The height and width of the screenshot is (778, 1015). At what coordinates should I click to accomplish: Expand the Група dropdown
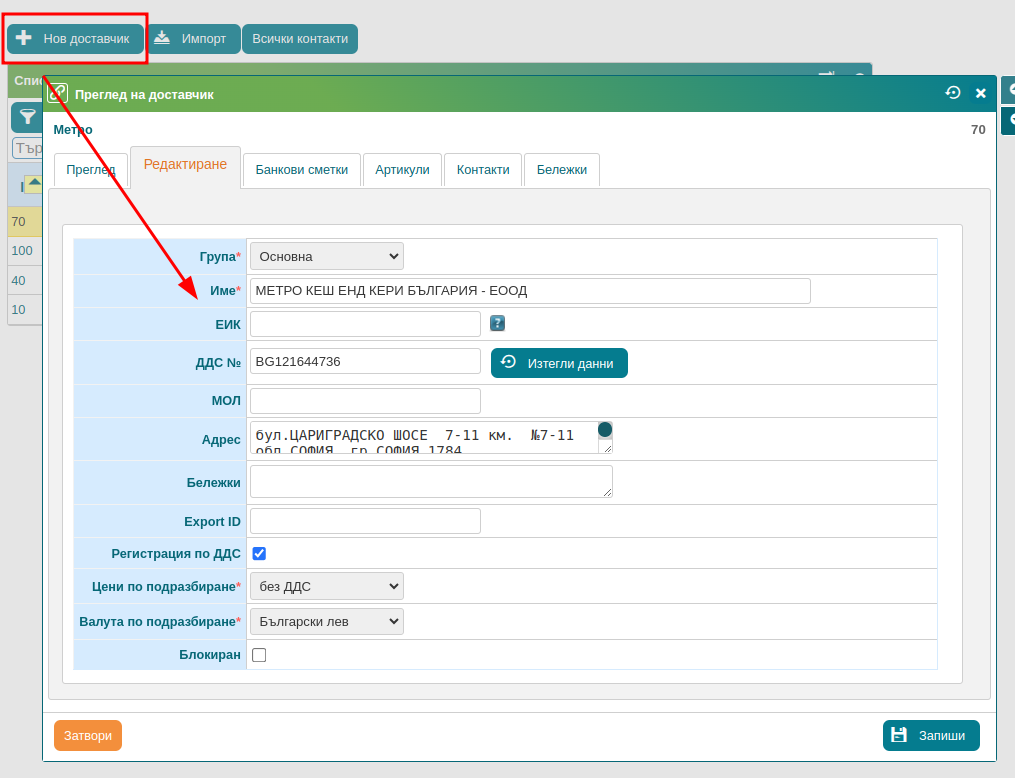click(x=327, y=256)
